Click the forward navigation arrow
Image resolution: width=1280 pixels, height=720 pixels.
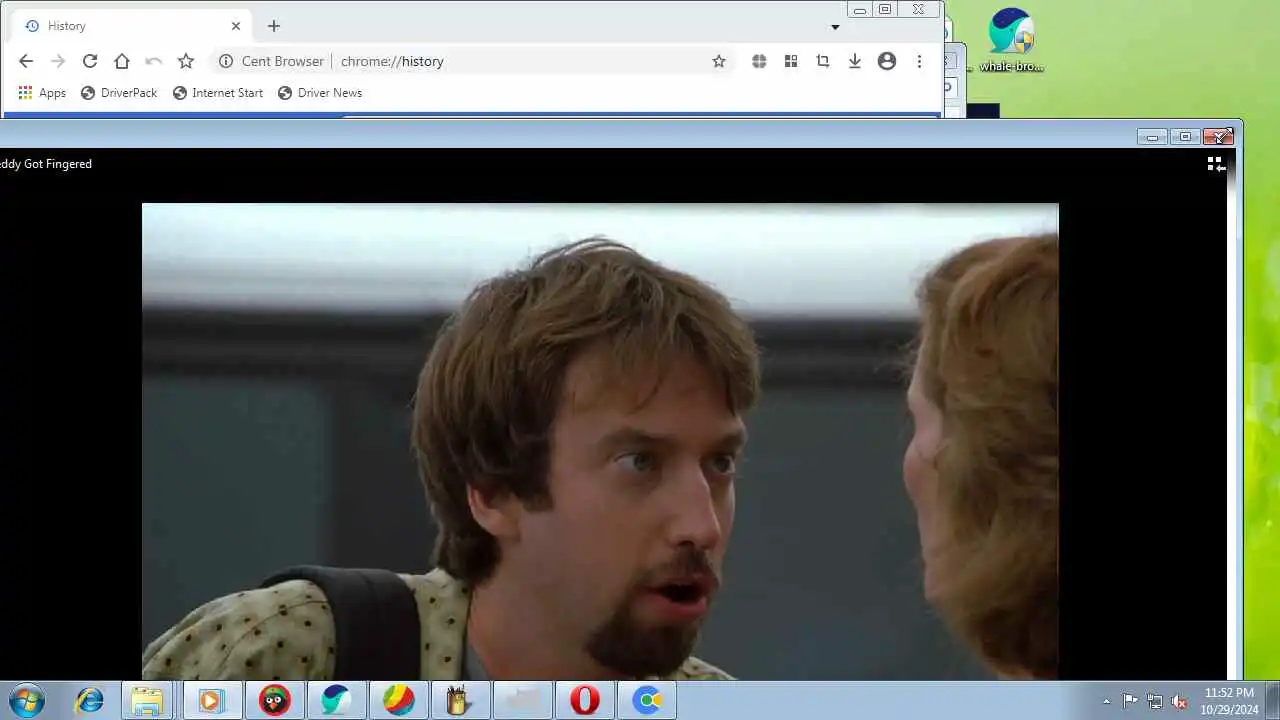[x=58, y=61]
